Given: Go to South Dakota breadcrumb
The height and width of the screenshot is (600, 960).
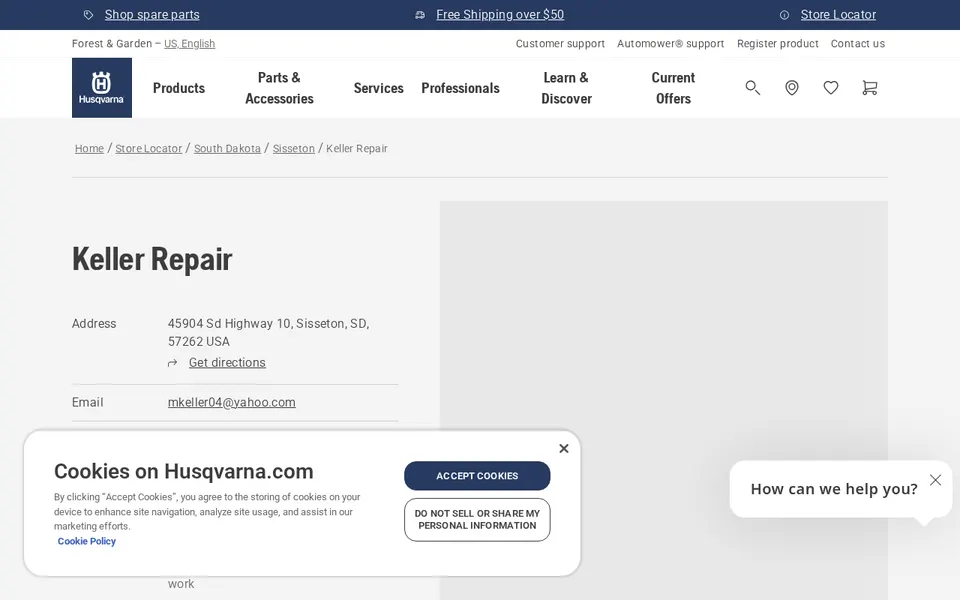Looking at the screenshot, I should pyautogui.click(x=227, y=148).
